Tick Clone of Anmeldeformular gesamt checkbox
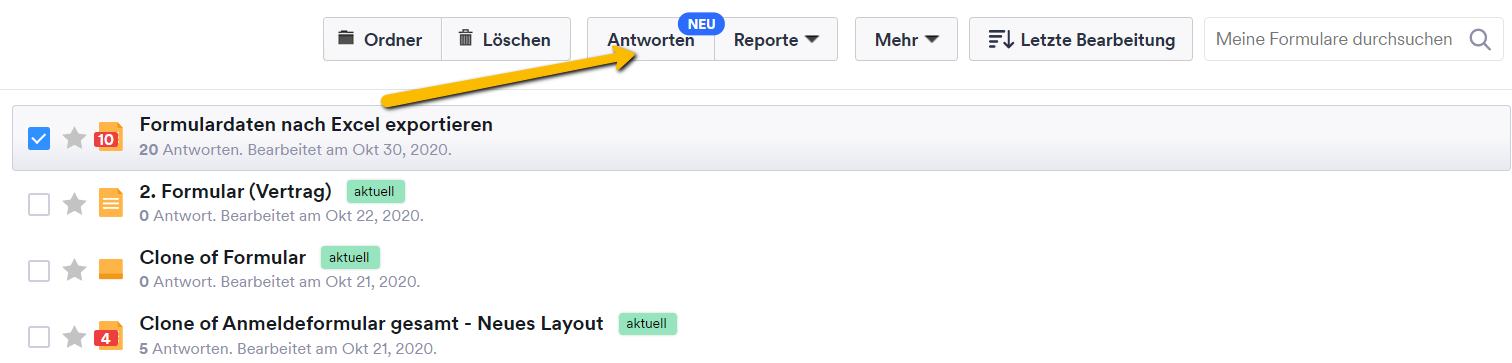Screen dimensions: 1512x363 coord(39,336)
